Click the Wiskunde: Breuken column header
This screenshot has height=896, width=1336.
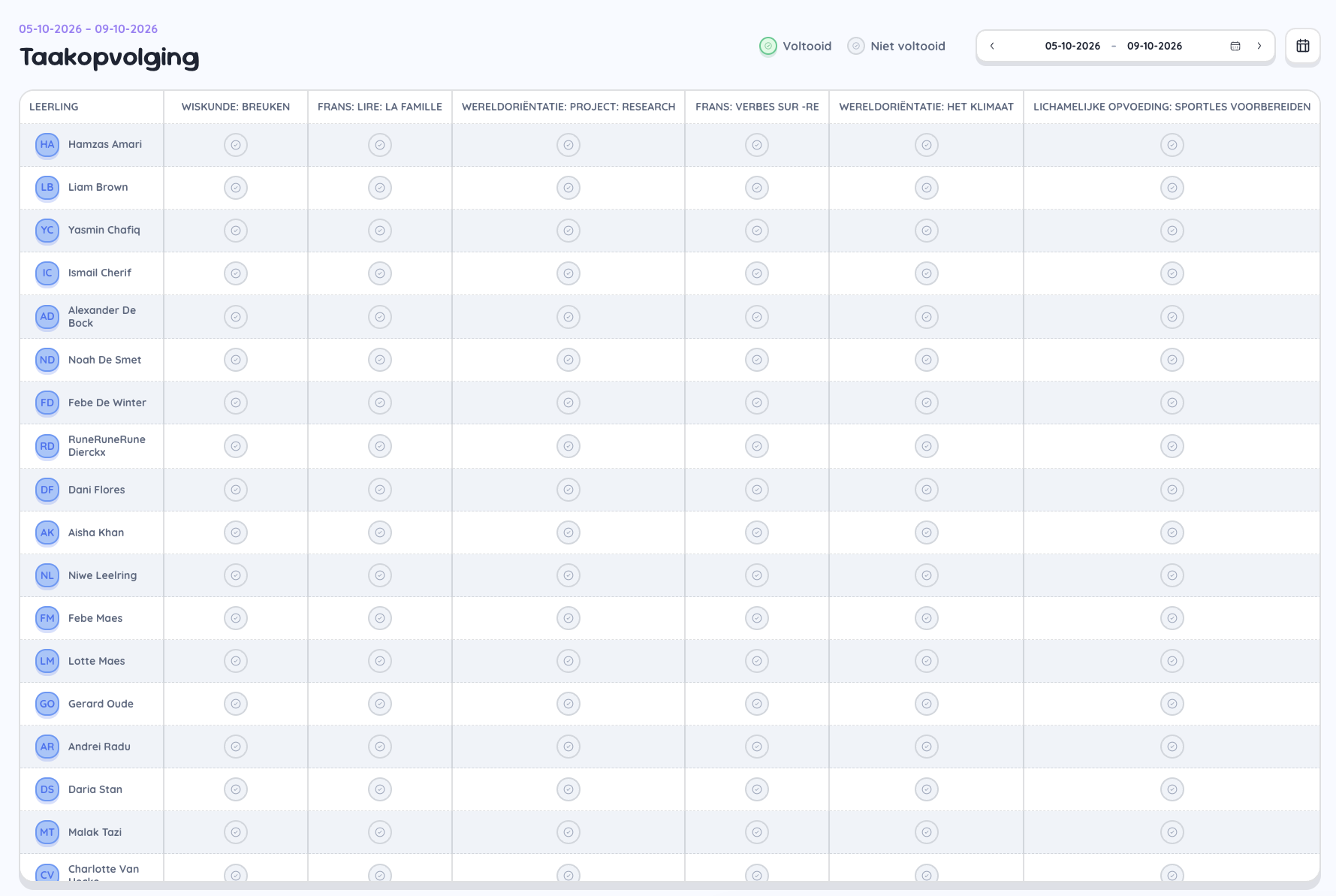236,107
